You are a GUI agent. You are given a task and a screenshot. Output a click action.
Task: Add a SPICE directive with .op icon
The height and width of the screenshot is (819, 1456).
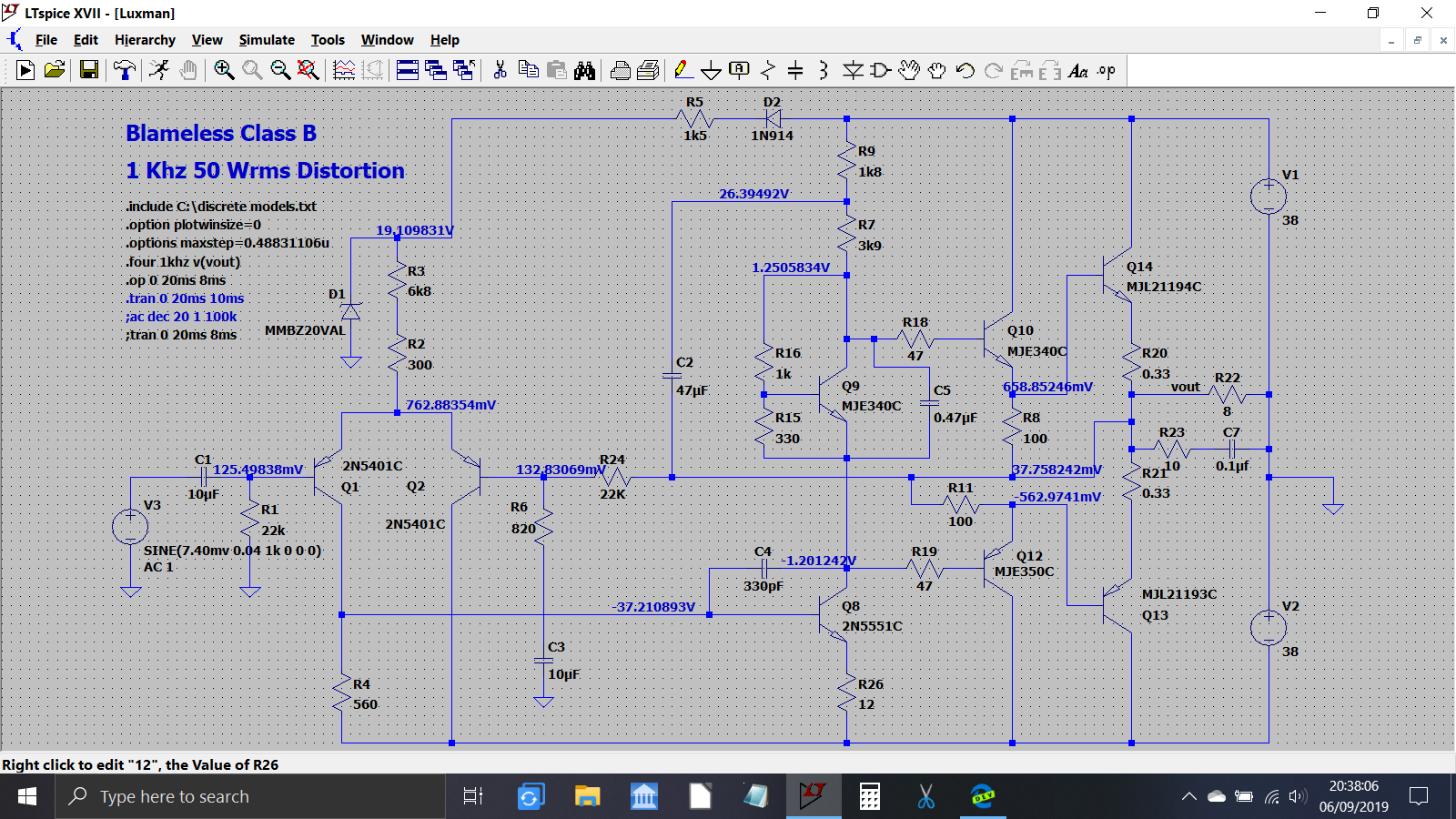coord(1107,70)
